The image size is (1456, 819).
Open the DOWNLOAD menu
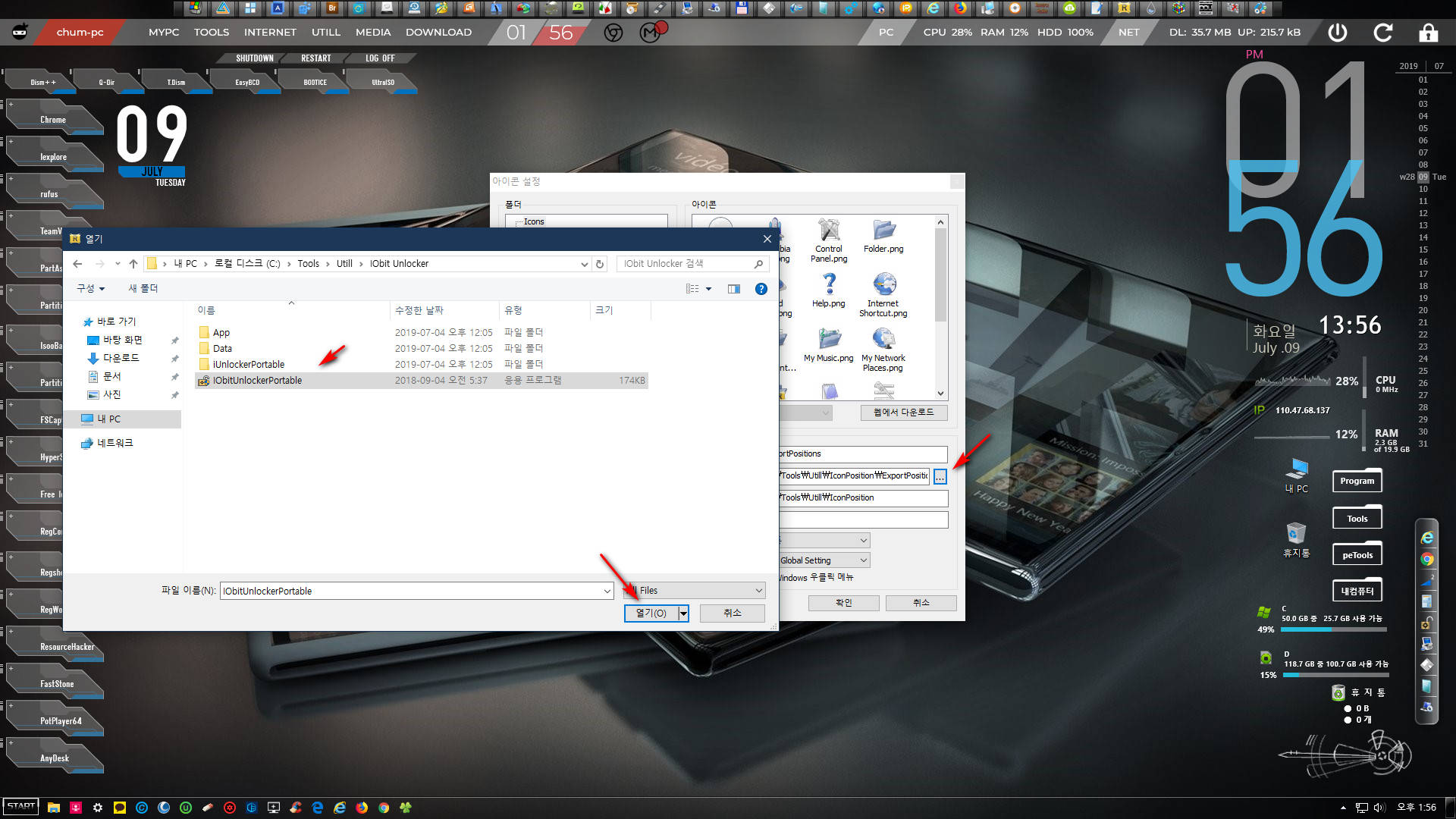point(438,33)
